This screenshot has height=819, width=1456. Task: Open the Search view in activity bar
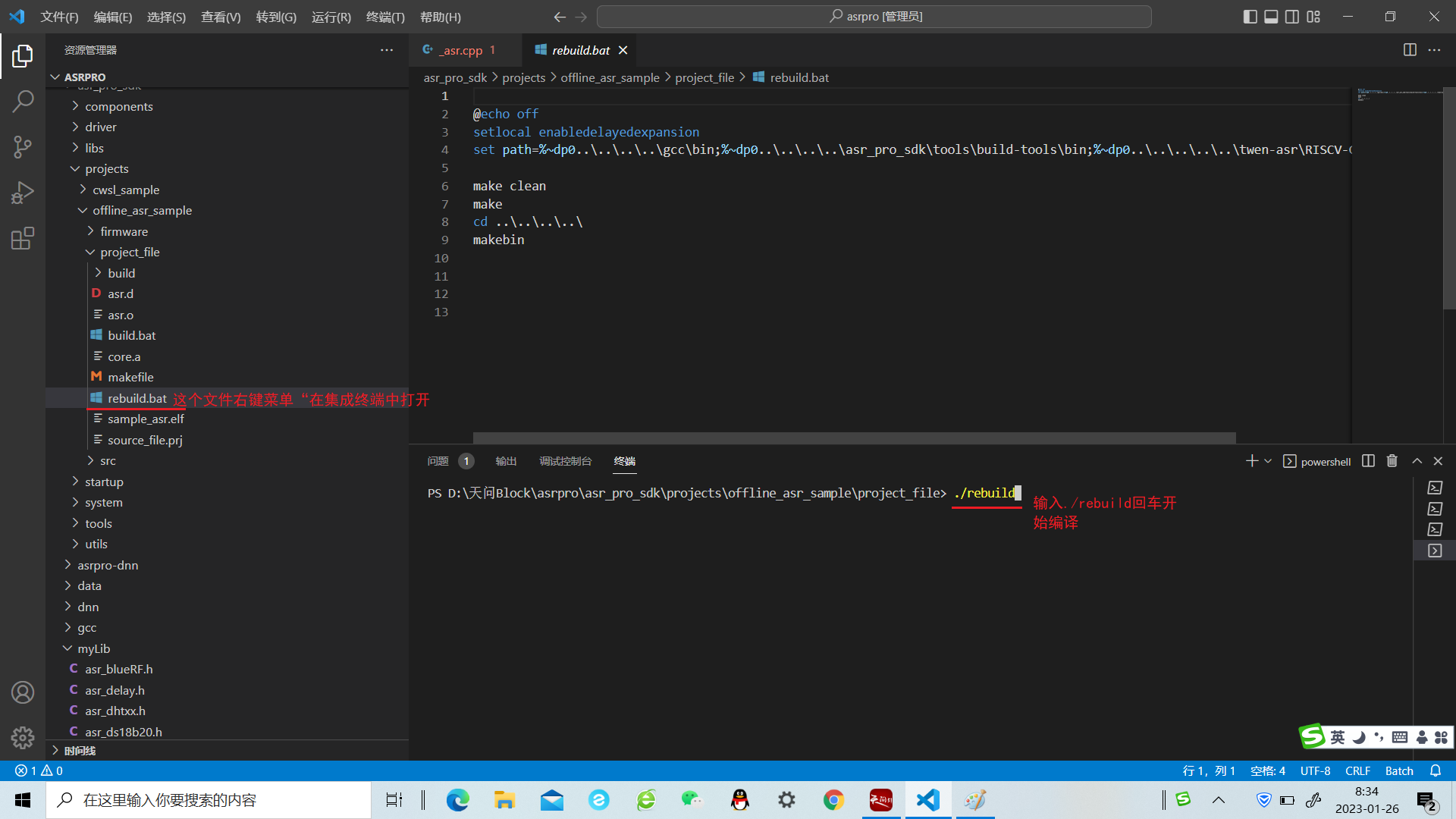click(x=23, y=101)
